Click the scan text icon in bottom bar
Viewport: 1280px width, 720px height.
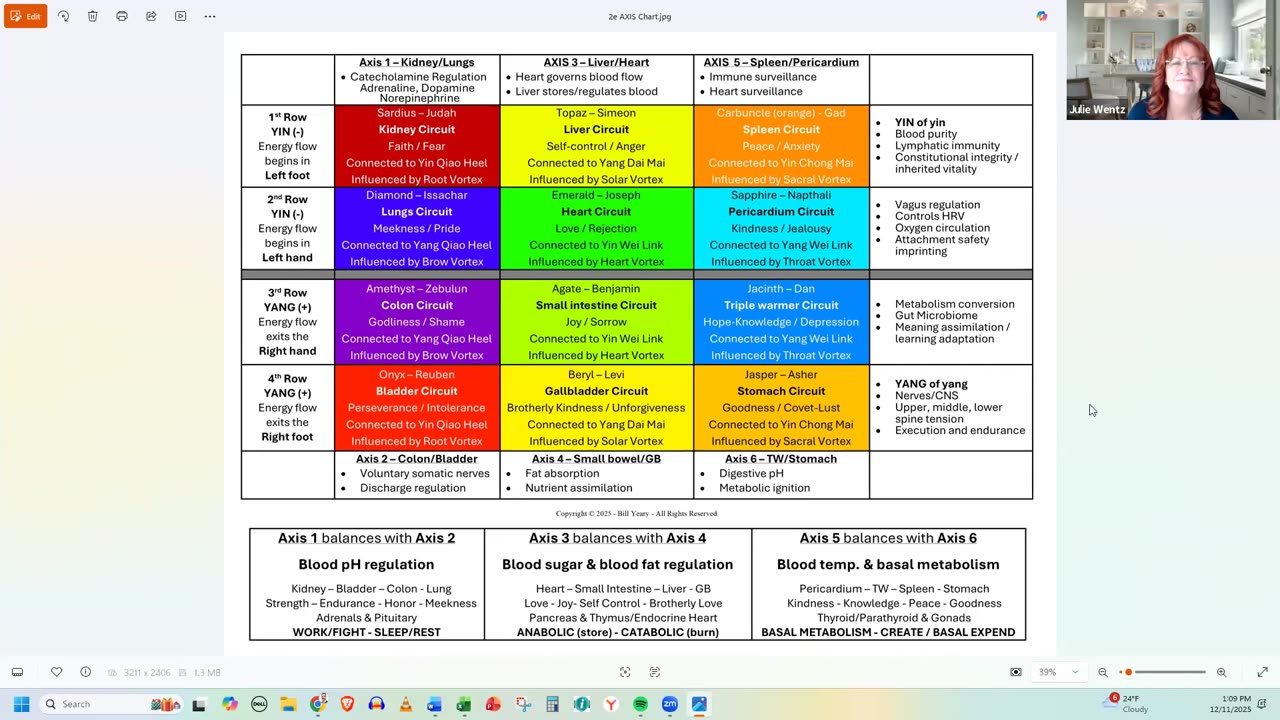coord(655,672)
